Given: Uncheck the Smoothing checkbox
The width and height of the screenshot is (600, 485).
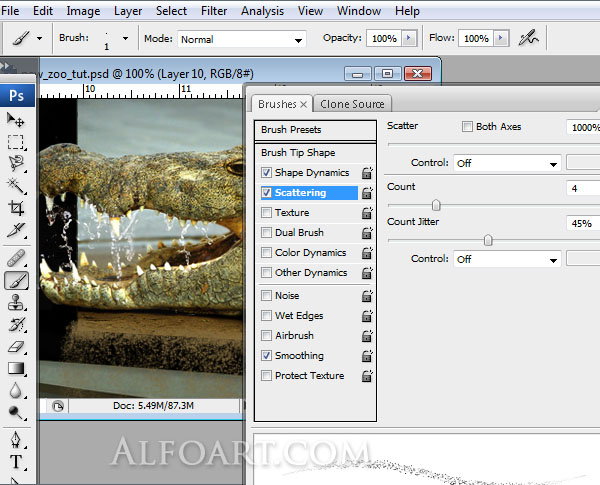Looking at the screenshot, I should [266, 356].
